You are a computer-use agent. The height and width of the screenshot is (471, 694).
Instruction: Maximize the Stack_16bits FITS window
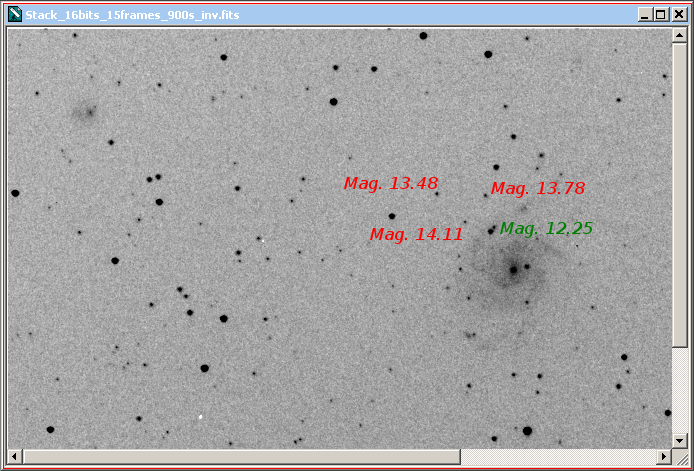pos(660,15)
